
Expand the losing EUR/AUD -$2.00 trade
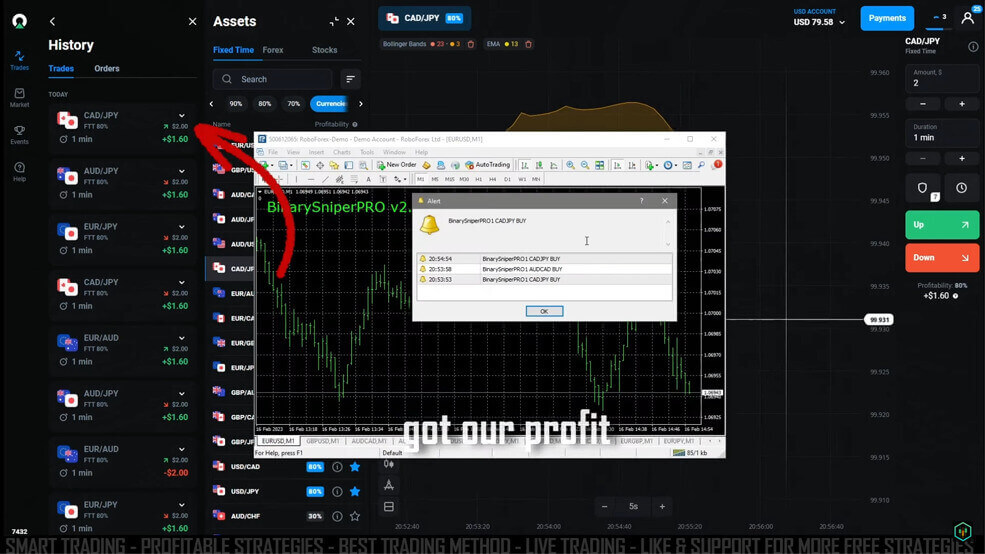pyautogui.click(x=182, y=449)
